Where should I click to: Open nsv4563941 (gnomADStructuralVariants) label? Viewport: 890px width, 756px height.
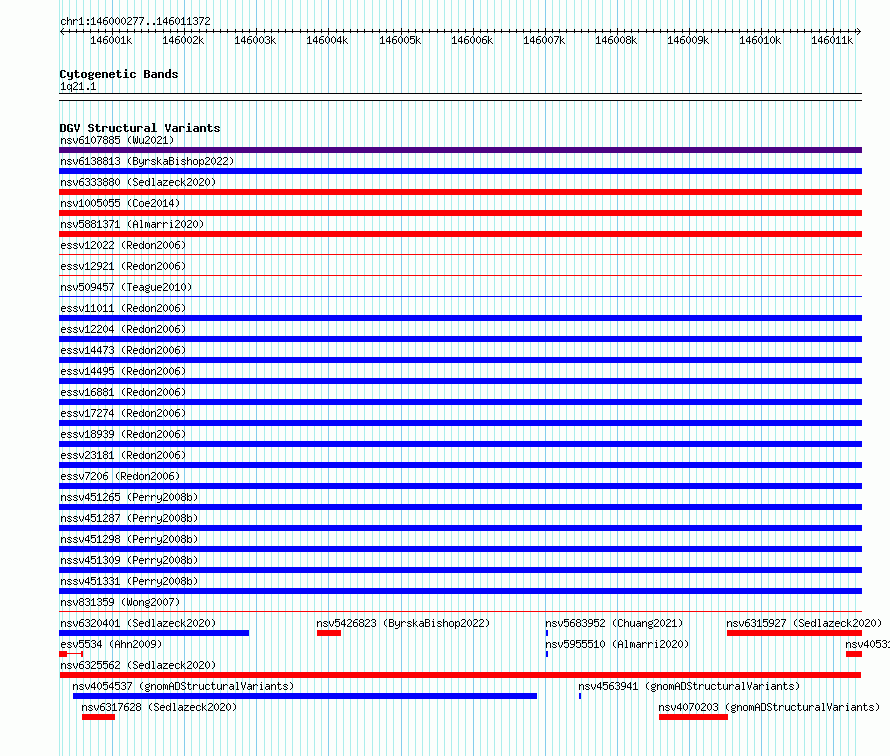(x=689, y=686)
